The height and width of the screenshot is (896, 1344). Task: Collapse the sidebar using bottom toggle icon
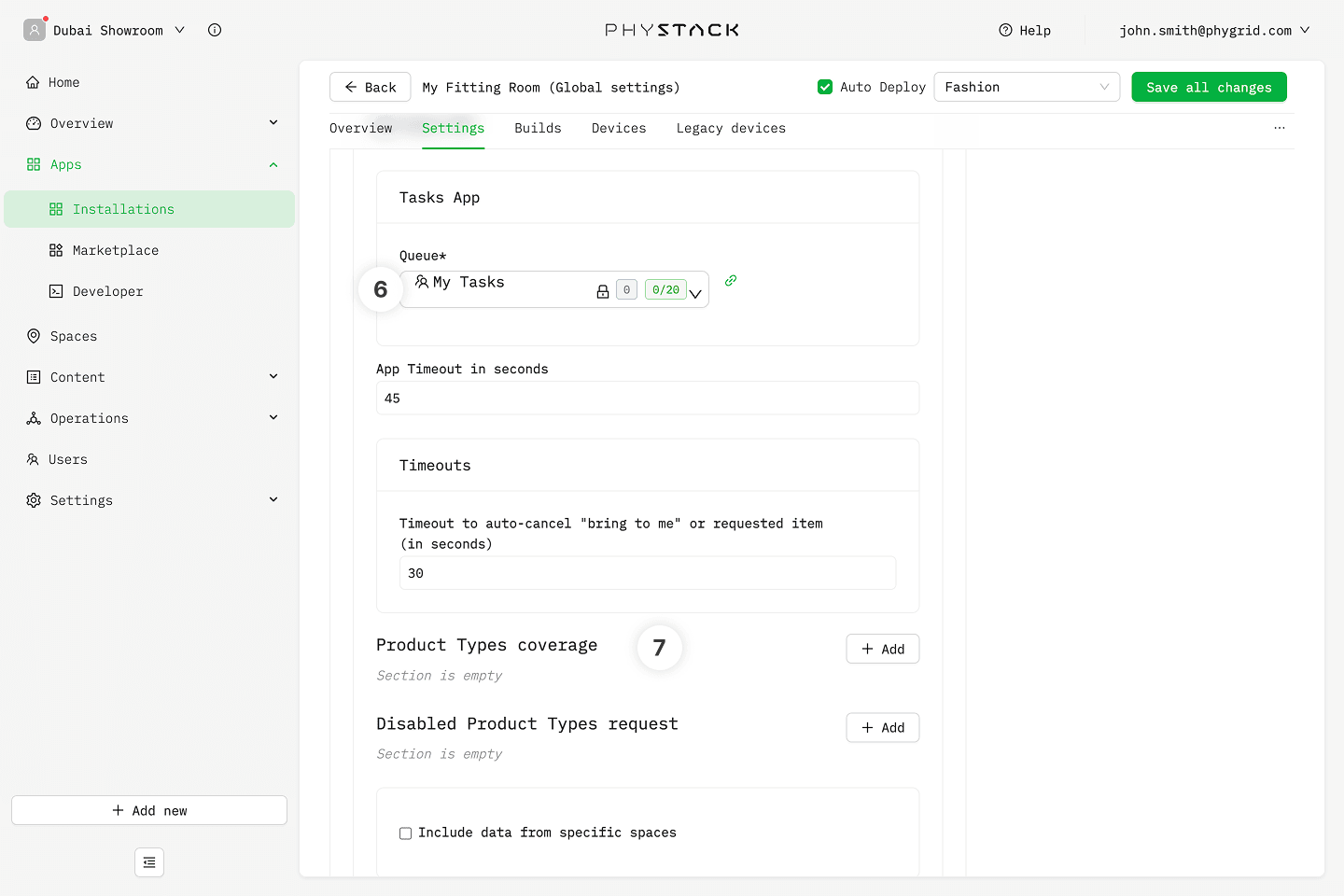[149, 862]
